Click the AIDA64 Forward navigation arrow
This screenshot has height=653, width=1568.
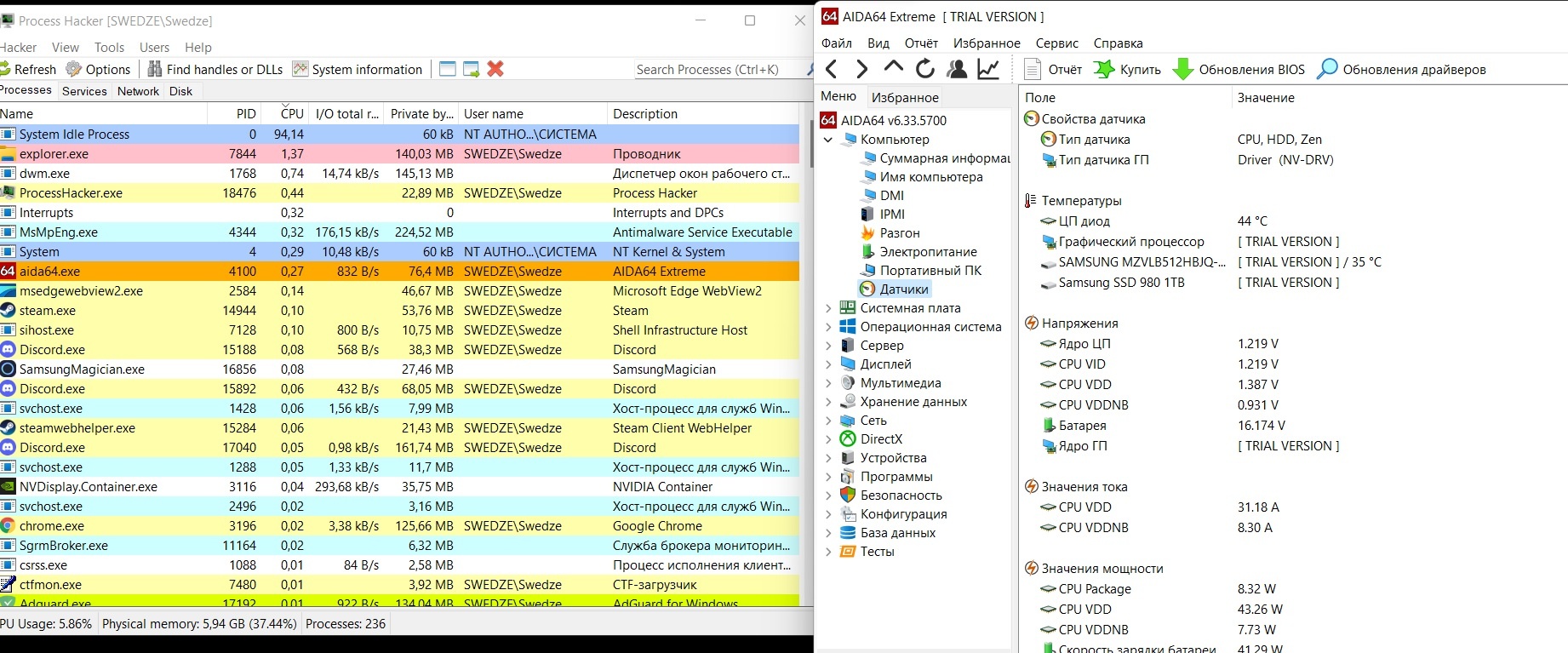[x=861, y=69]
